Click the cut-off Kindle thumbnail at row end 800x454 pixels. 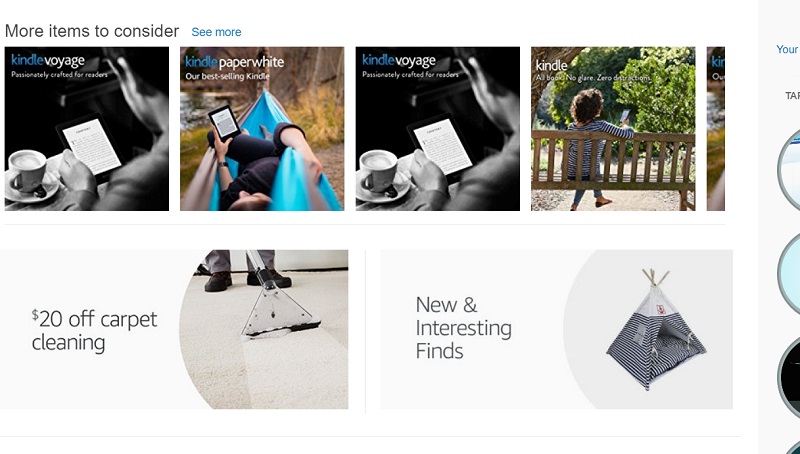716,129
